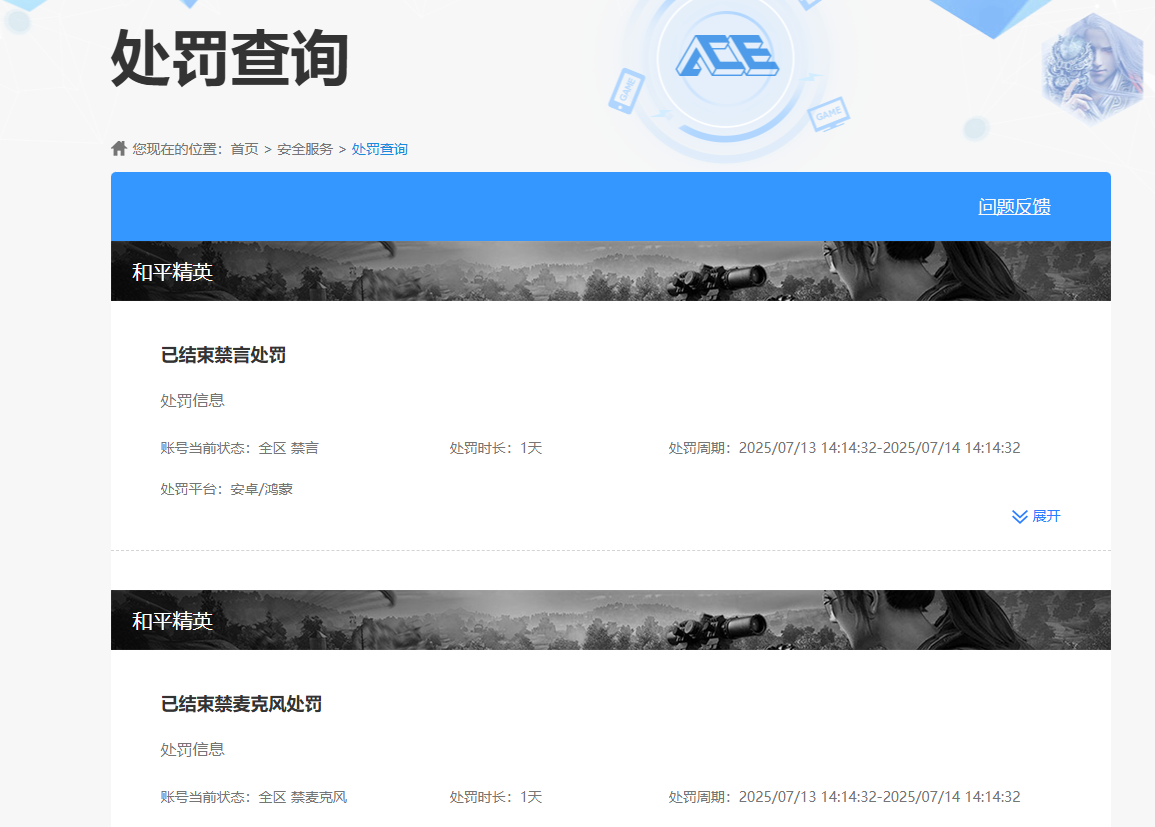The width and height of the screenshot is (1155, 827).
Task: Click the hexagonal character avatar at top right
Action: pyautogui.click(x=1092, y=68)
